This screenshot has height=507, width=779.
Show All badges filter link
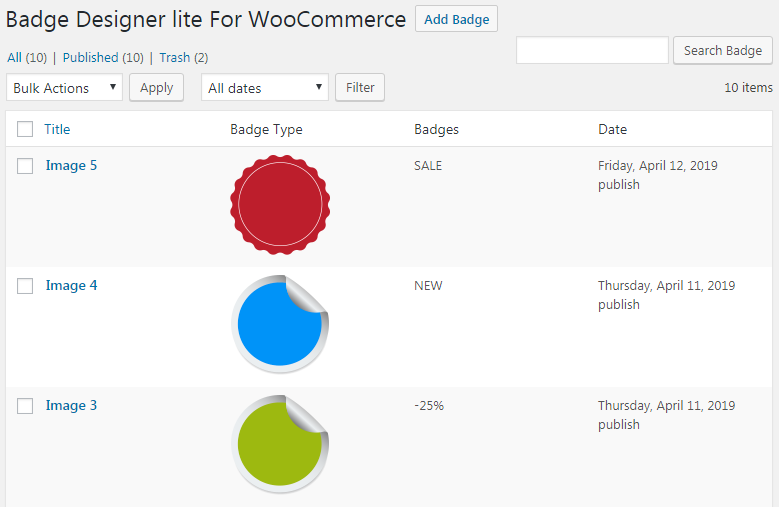tap(14, 58)
